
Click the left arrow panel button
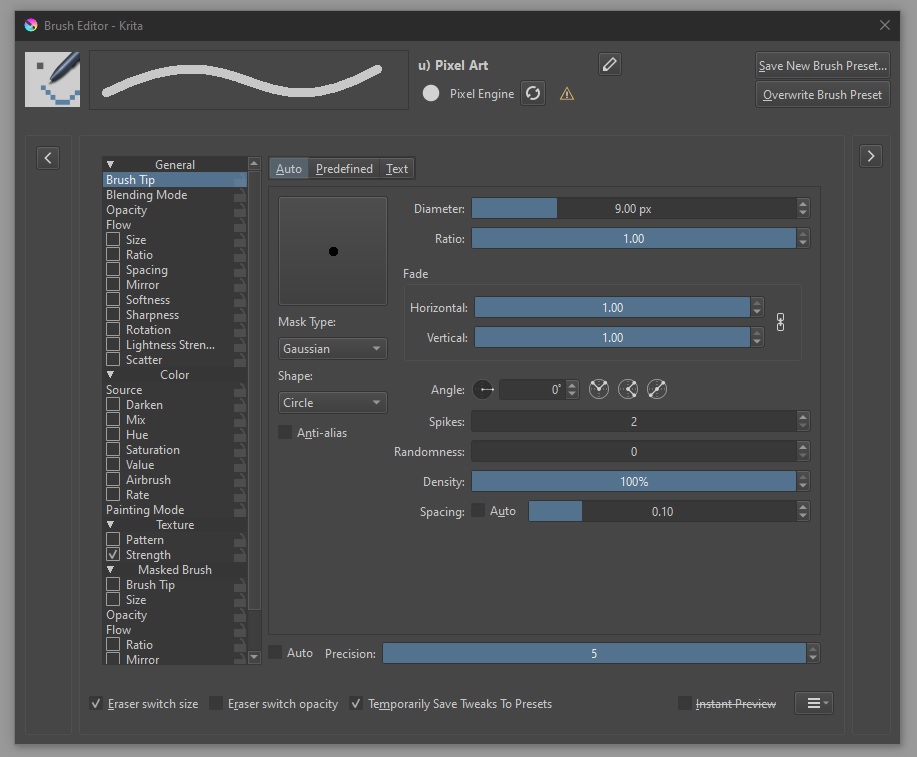coord(48,157)
